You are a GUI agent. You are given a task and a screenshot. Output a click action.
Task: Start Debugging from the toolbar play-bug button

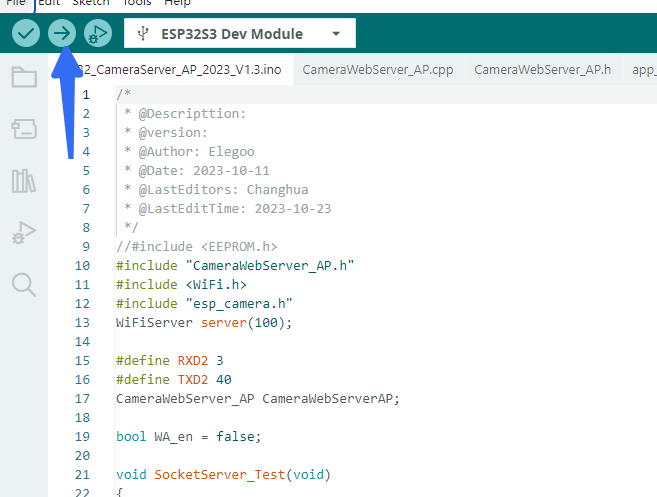click(98, 33)
